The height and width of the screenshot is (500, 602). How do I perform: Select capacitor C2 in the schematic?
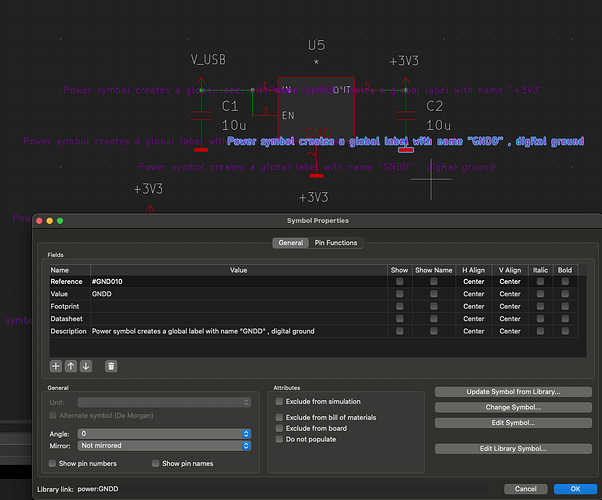[406, 116]
